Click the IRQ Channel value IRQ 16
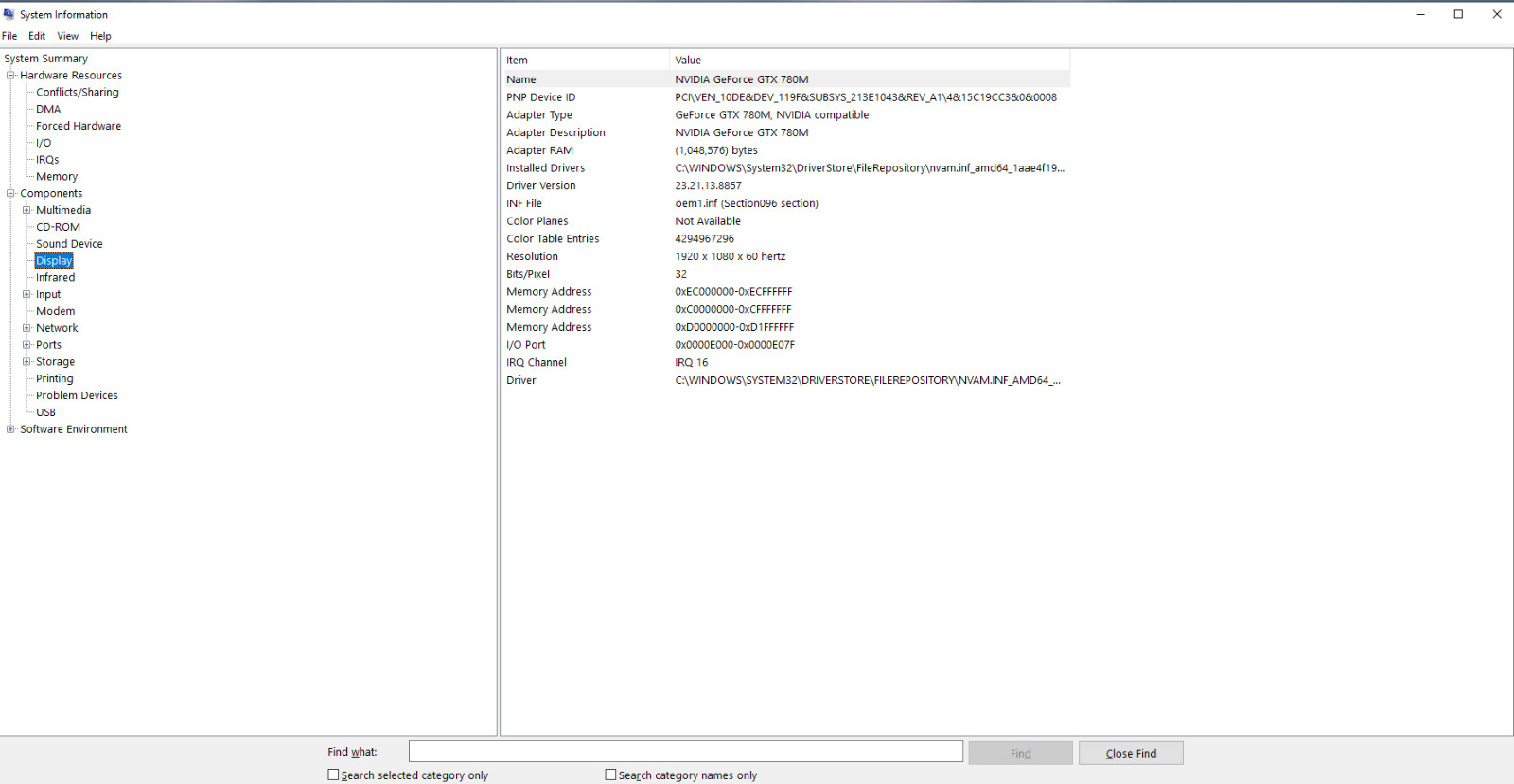 pos(691,363)
